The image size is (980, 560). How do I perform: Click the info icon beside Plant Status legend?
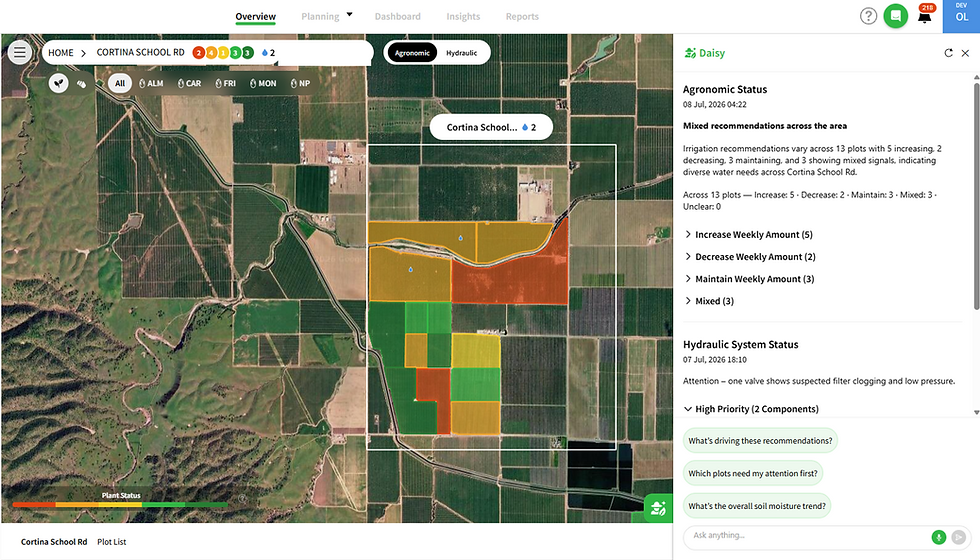242,498
